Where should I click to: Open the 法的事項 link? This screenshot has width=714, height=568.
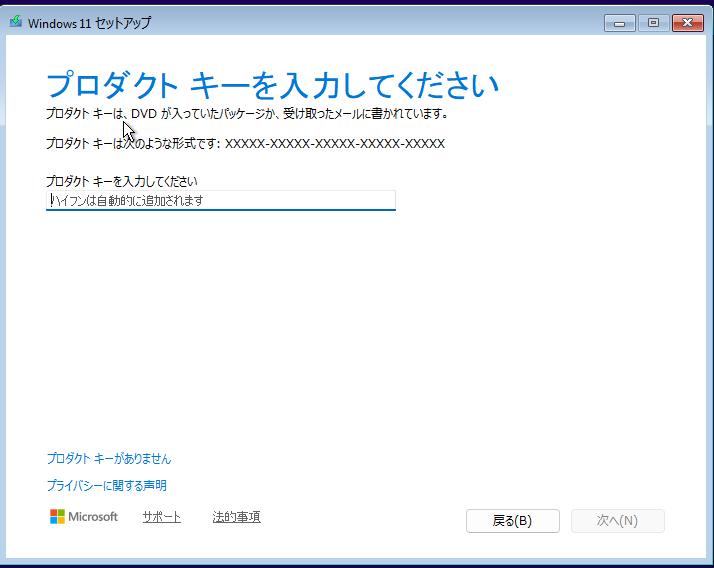click(x=236, y=517)
